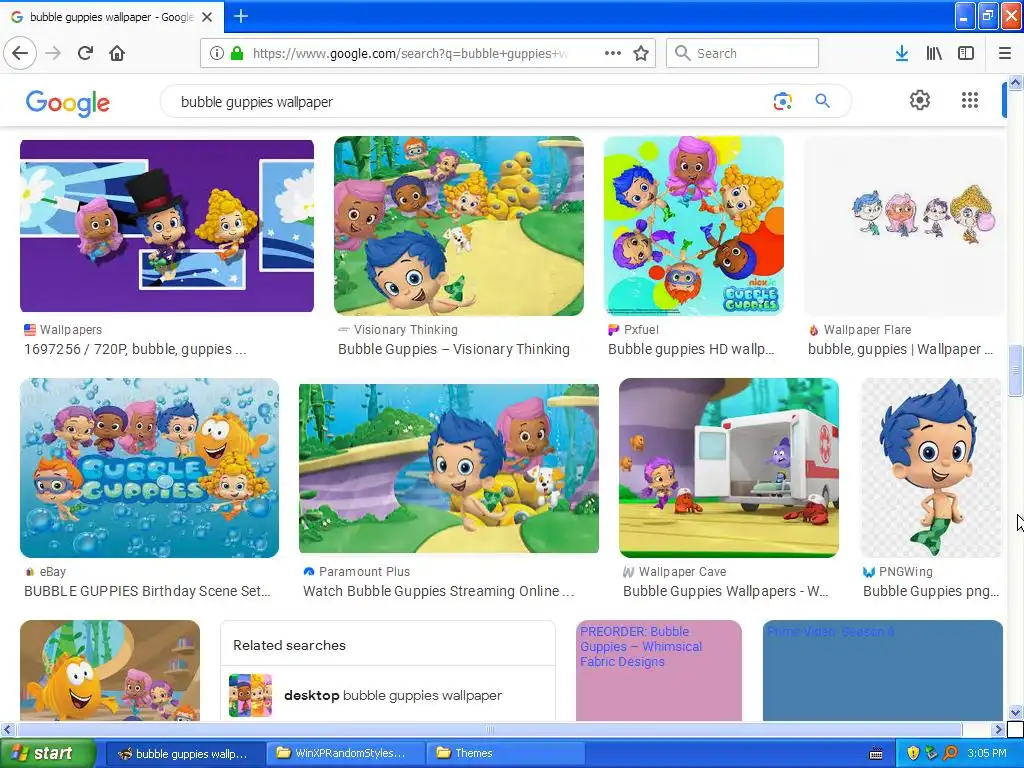Click the vertical scrollbar thumb
Image resolution: width=1024 pixels, height=768 pixels.
coord(1015,370)
